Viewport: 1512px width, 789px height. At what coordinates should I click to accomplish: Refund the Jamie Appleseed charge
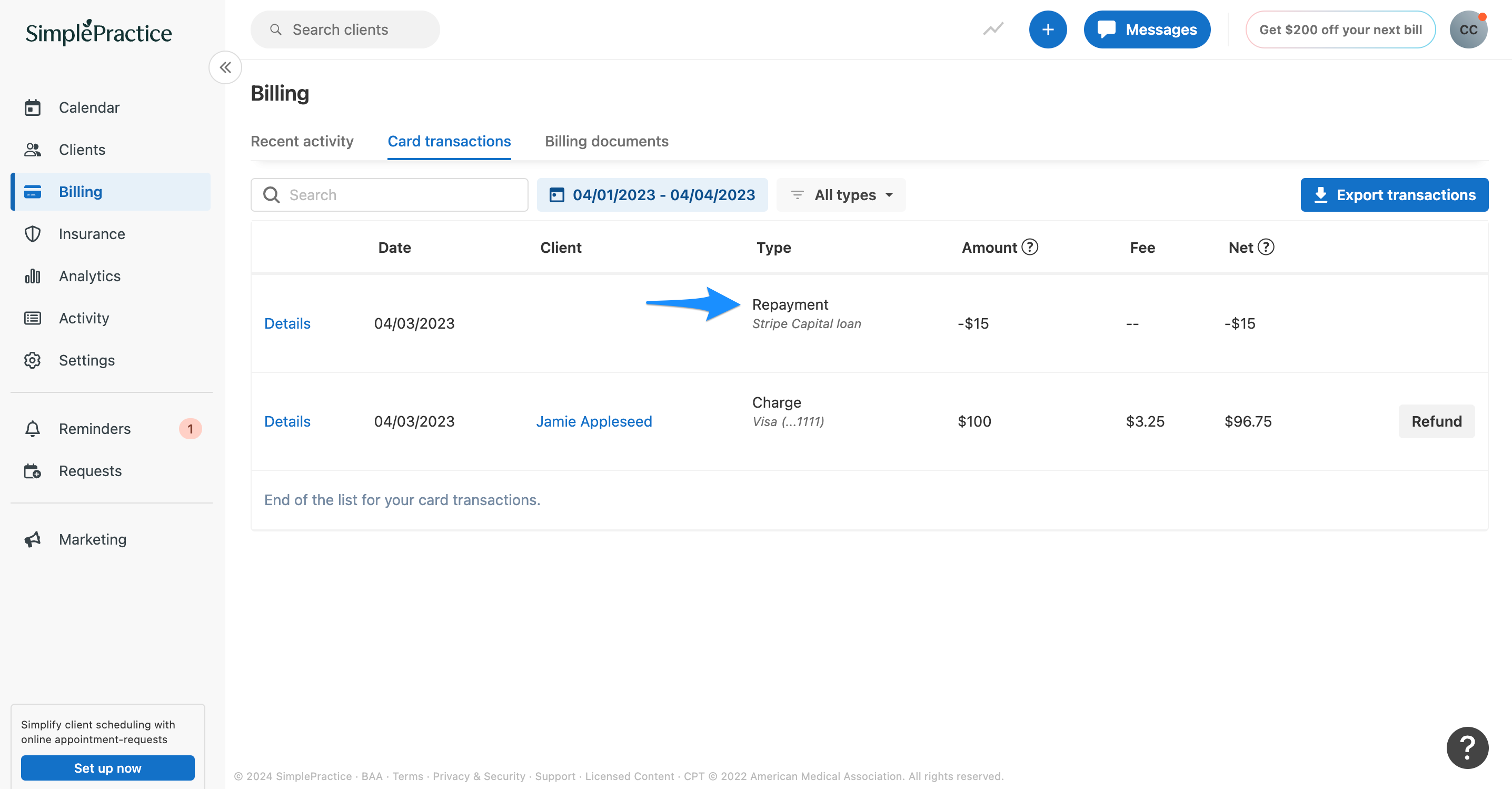point(1436,421)
